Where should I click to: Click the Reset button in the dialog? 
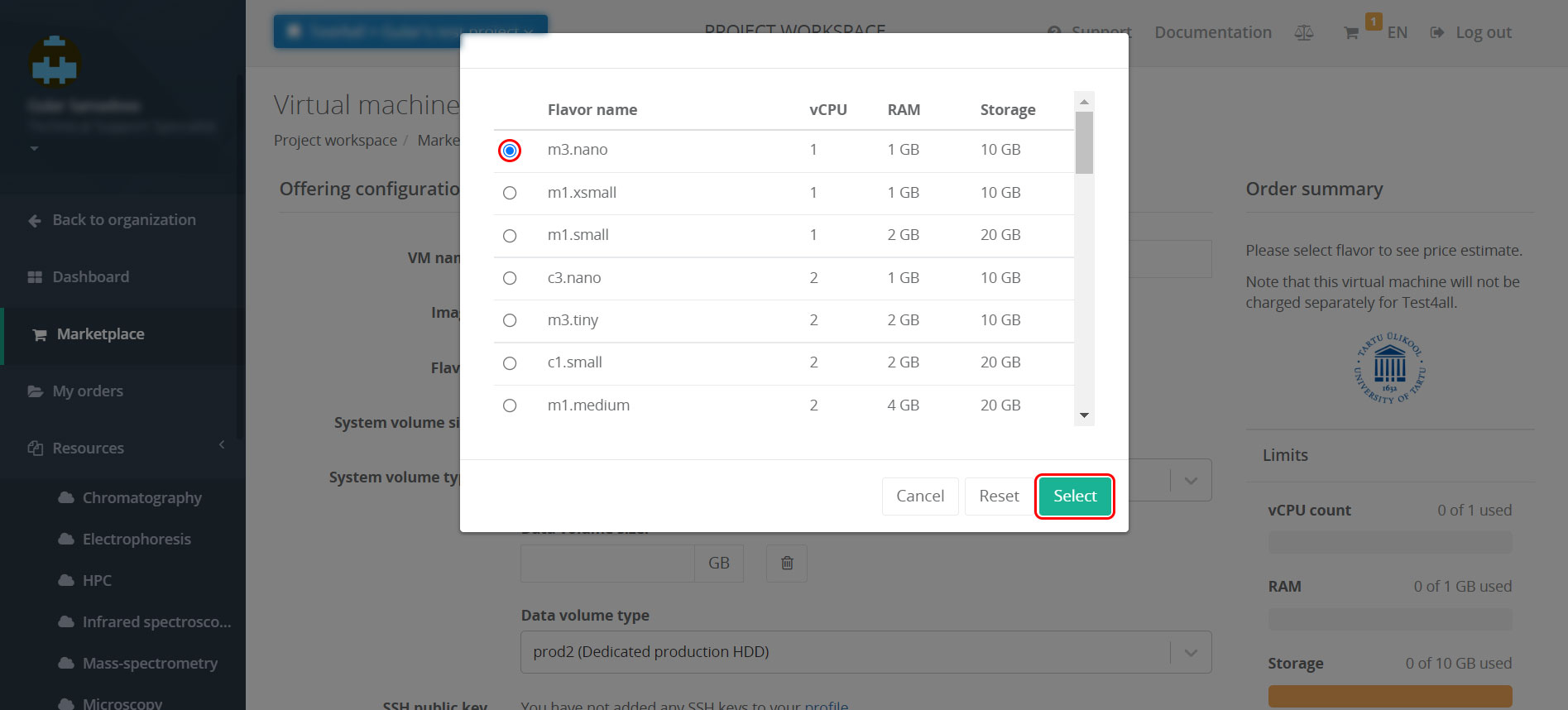pyautogui.click(x=999, y=497)
